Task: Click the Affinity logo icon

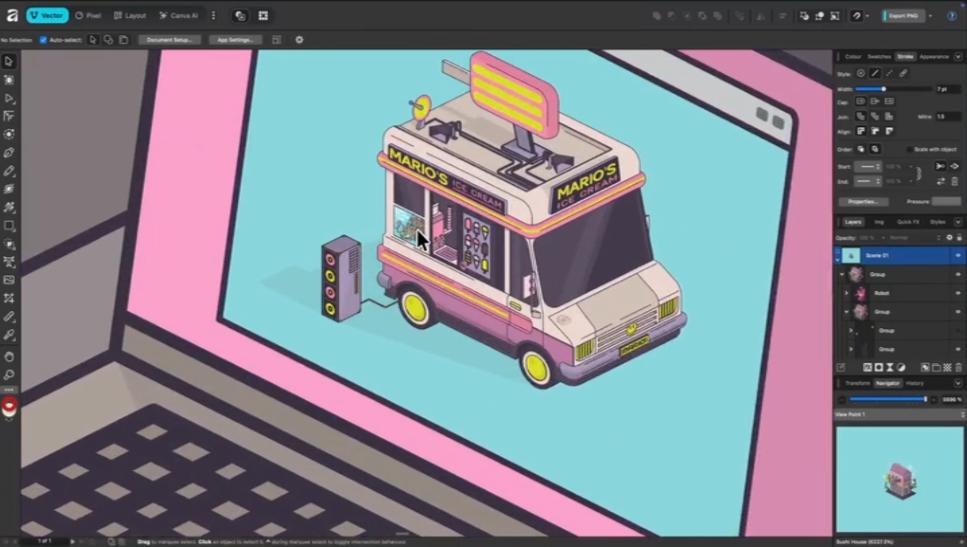Action: (x=11, y=16)
